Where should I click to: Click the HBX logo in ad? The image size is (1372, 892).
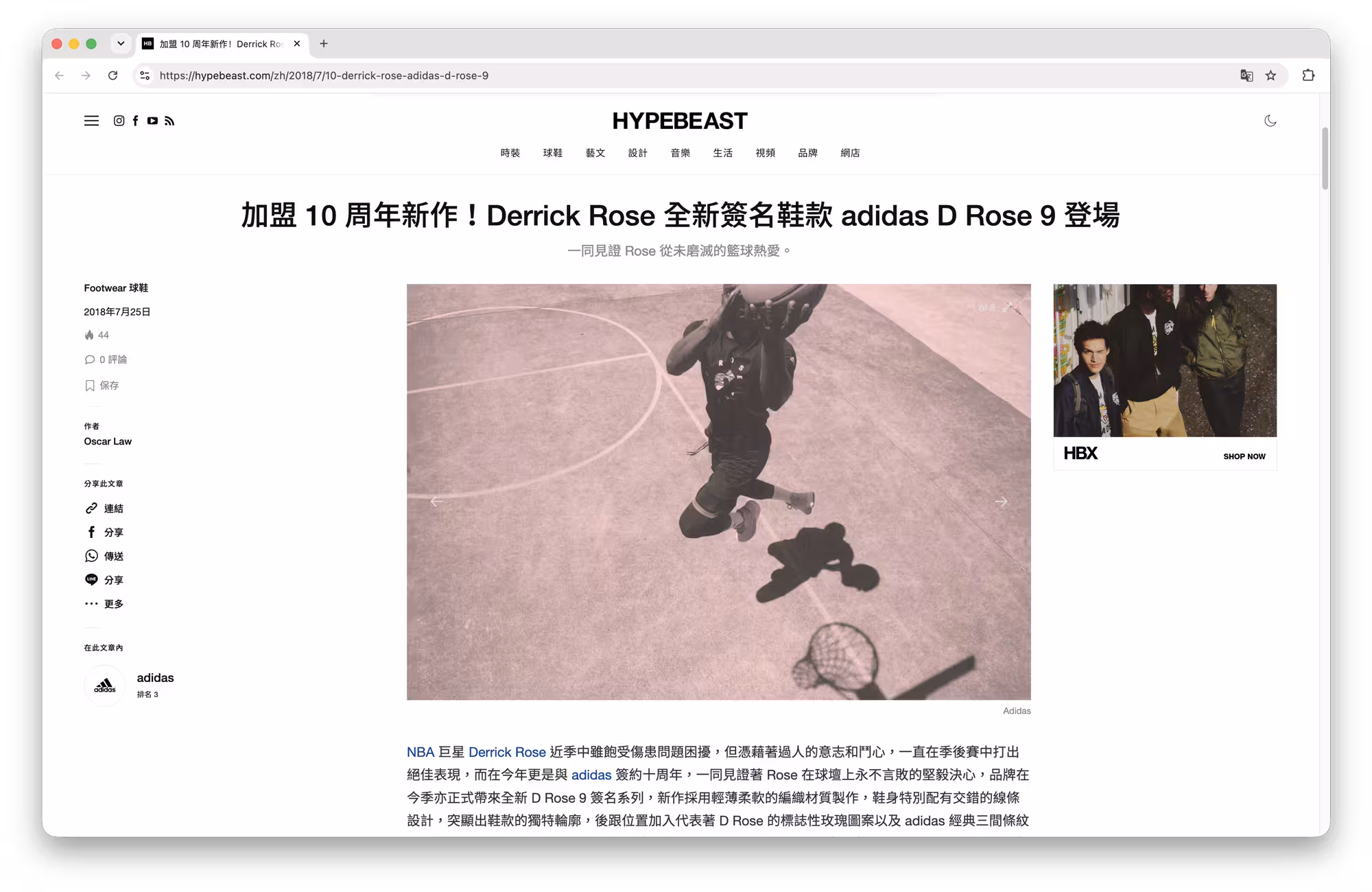(1080, 454)
